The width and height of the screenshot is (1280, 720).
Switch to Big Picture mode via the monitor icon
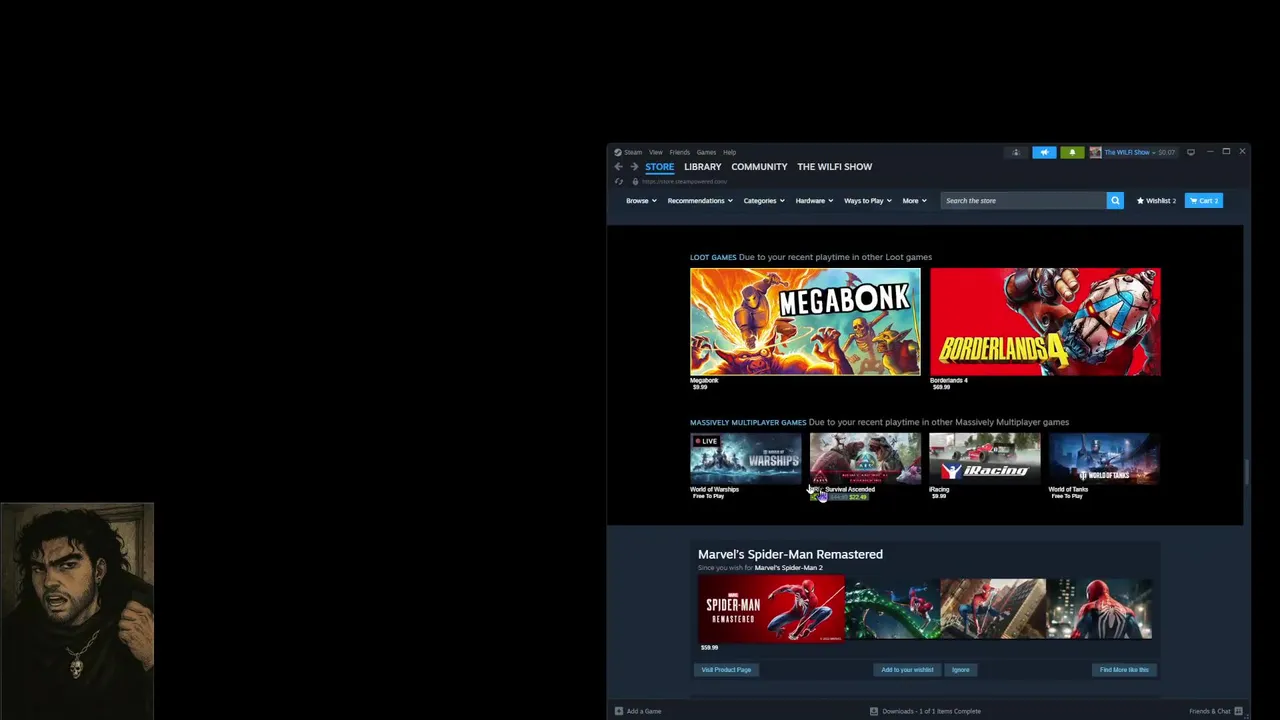click(1191, 152)
